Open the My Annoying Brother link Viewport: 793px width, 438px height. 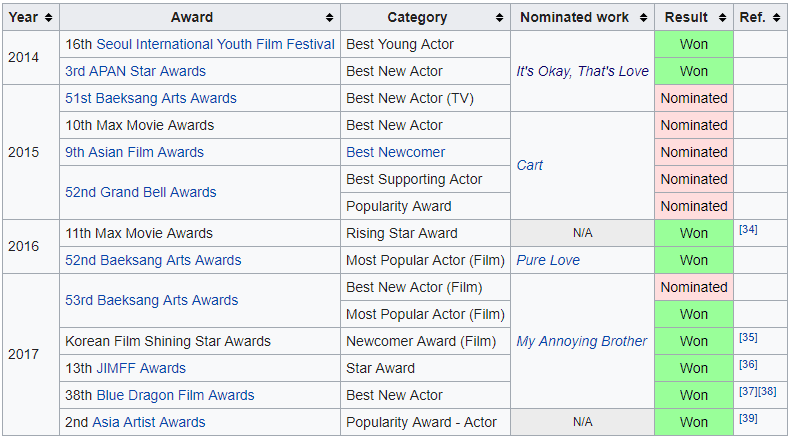click(x=582, y=341)
